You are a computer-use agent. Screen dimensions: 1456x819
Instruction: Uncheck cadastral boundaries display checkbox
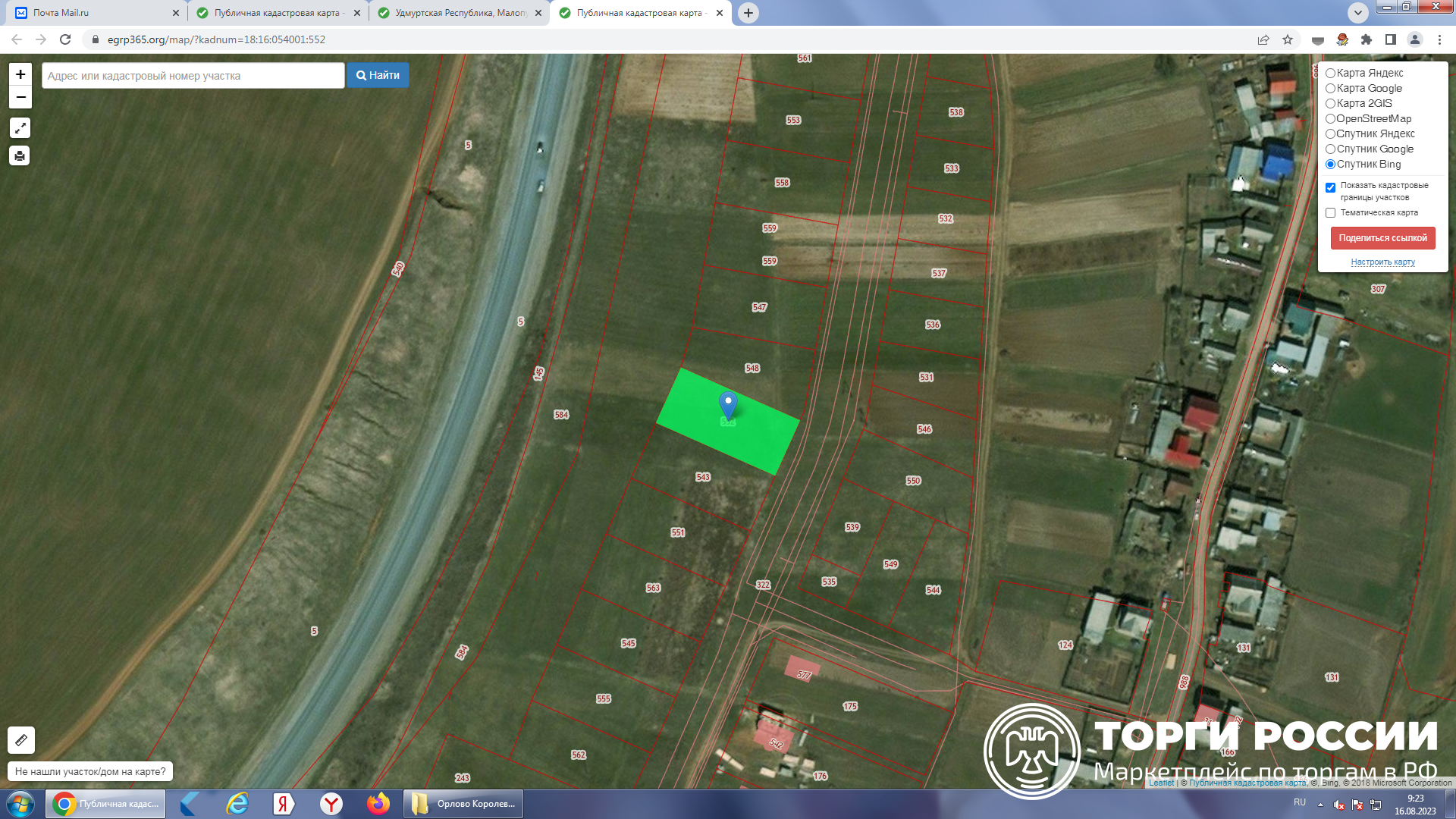pyautogui.click(x=1330, y=187)
